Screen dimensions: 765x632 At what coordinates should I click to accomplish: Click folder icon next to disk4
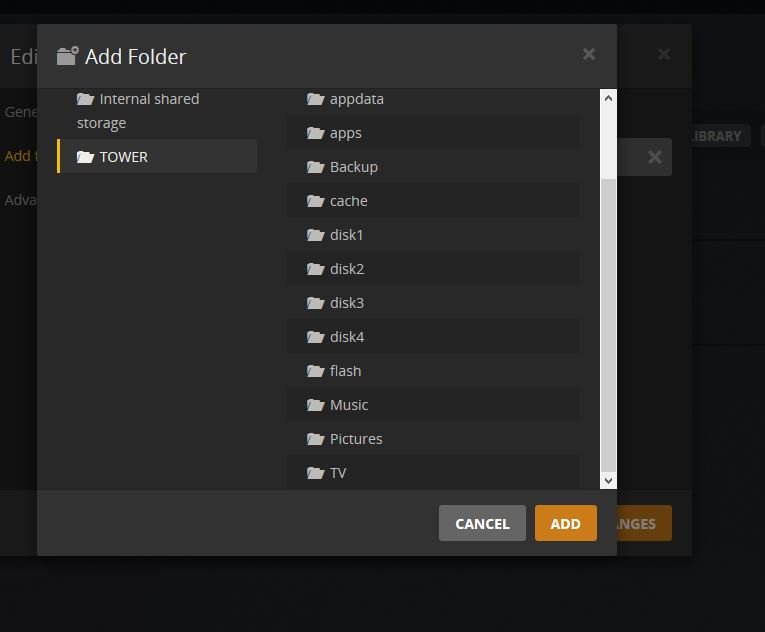click(316, 337)
